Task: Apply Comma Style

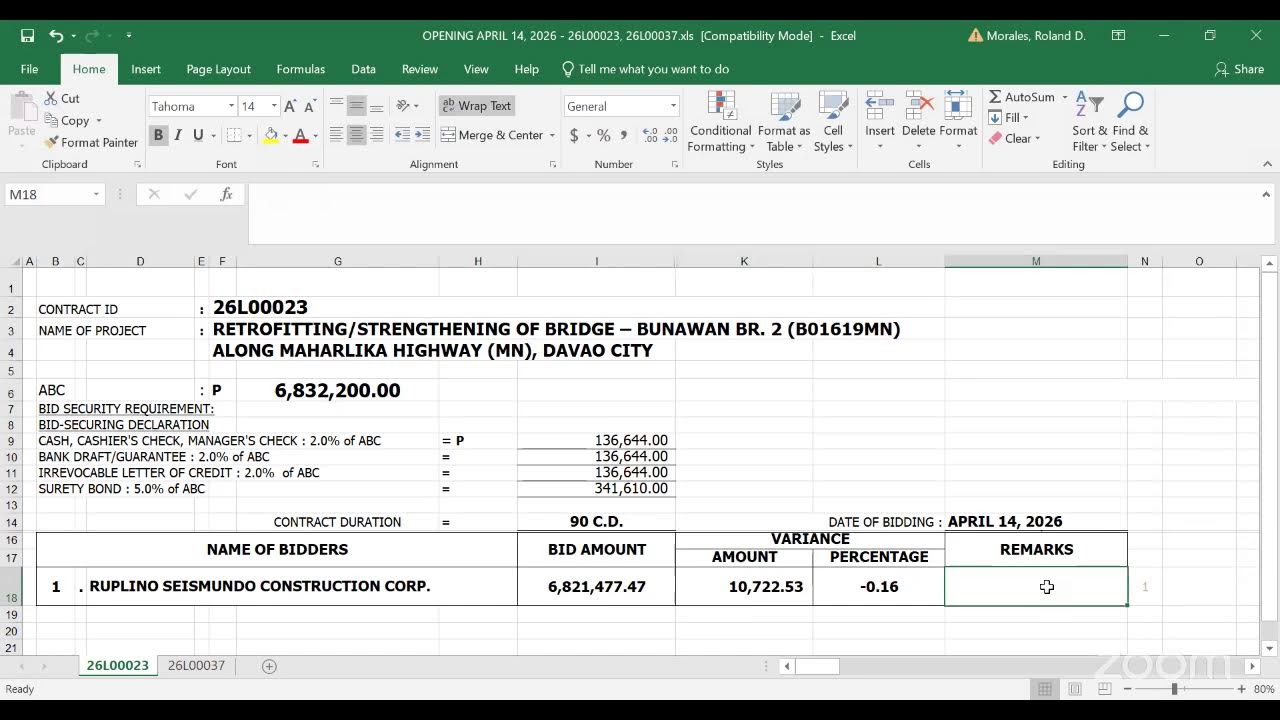Action: click(624, 135)
